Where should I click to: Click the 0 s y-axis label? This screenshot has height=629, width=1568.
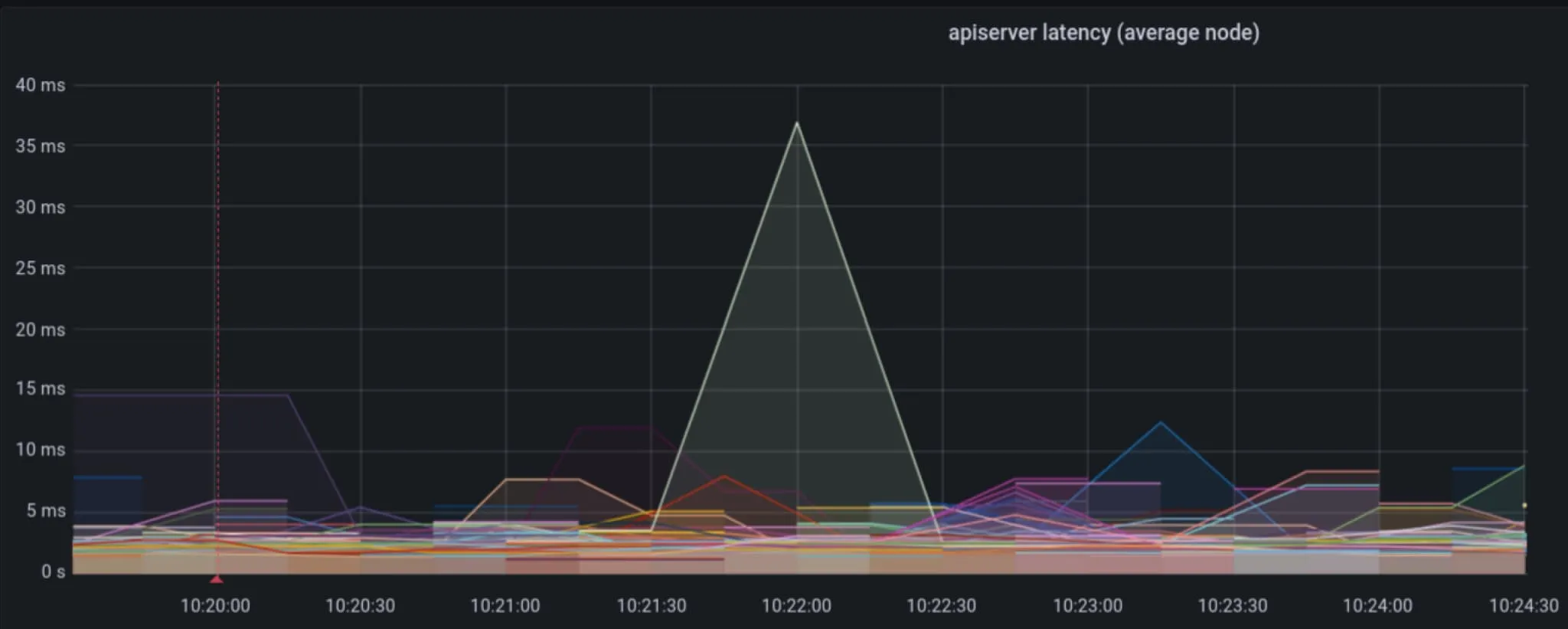[x=53, y=572]
